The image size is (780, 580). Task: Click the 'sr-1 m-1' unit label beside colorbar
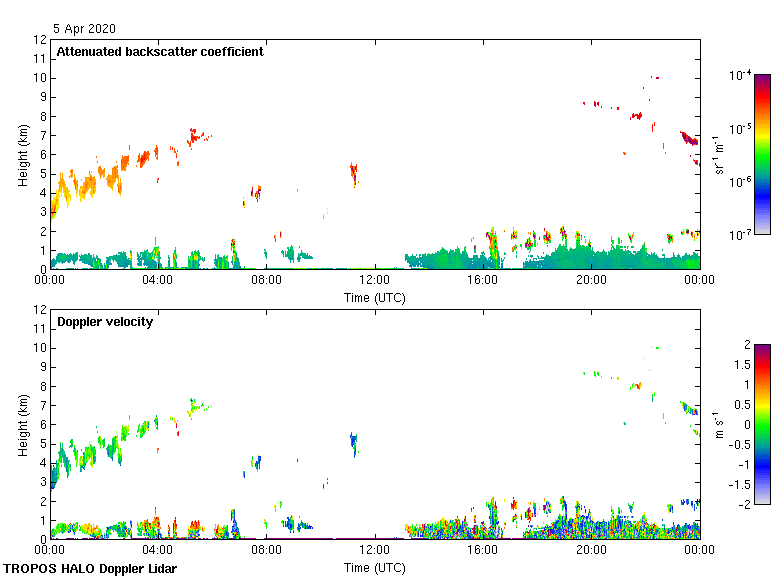(x=720, y=155)
